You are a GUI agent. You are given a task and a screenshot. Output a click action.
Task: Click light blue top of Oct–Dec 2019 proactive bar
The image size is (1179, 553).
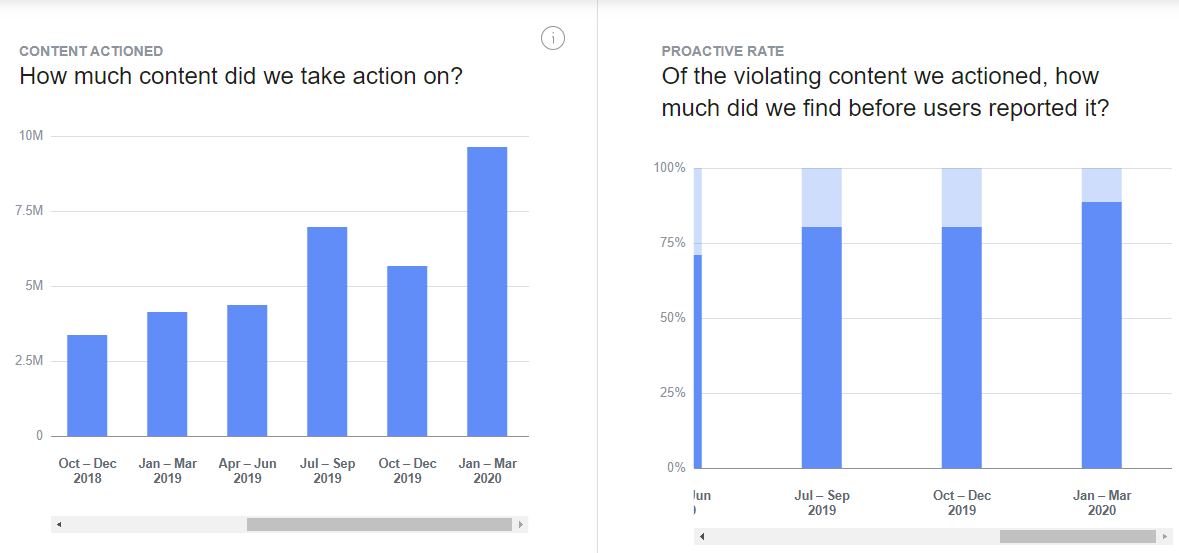coord(962,197)
